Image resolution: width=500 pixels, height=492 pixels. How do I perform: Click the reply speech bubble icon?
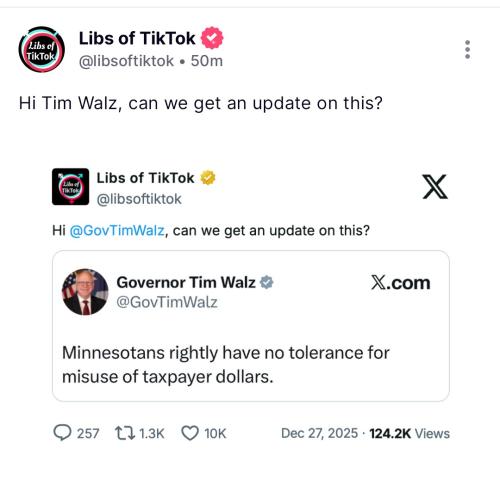coord(62,433)
